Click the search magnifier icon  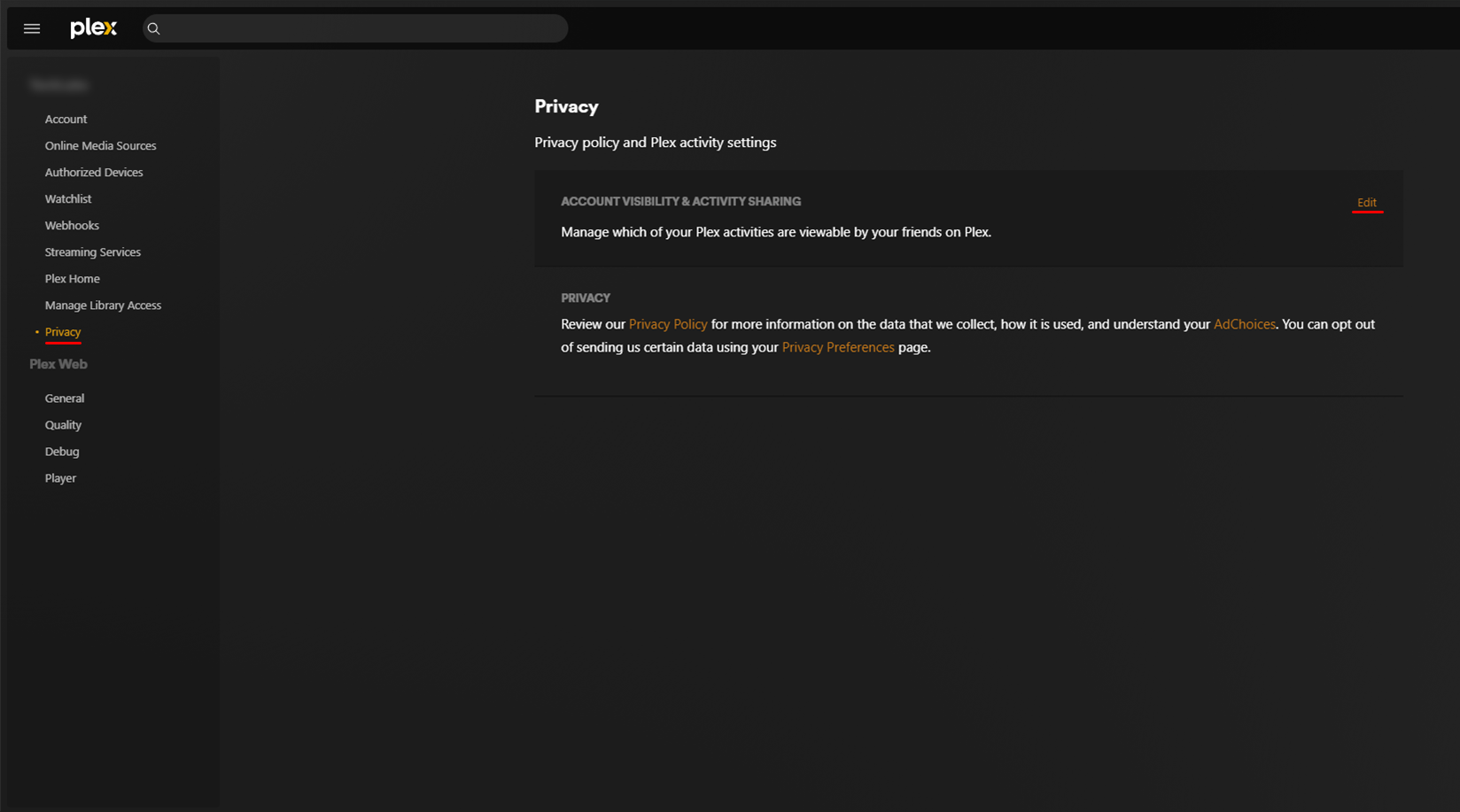153,28
